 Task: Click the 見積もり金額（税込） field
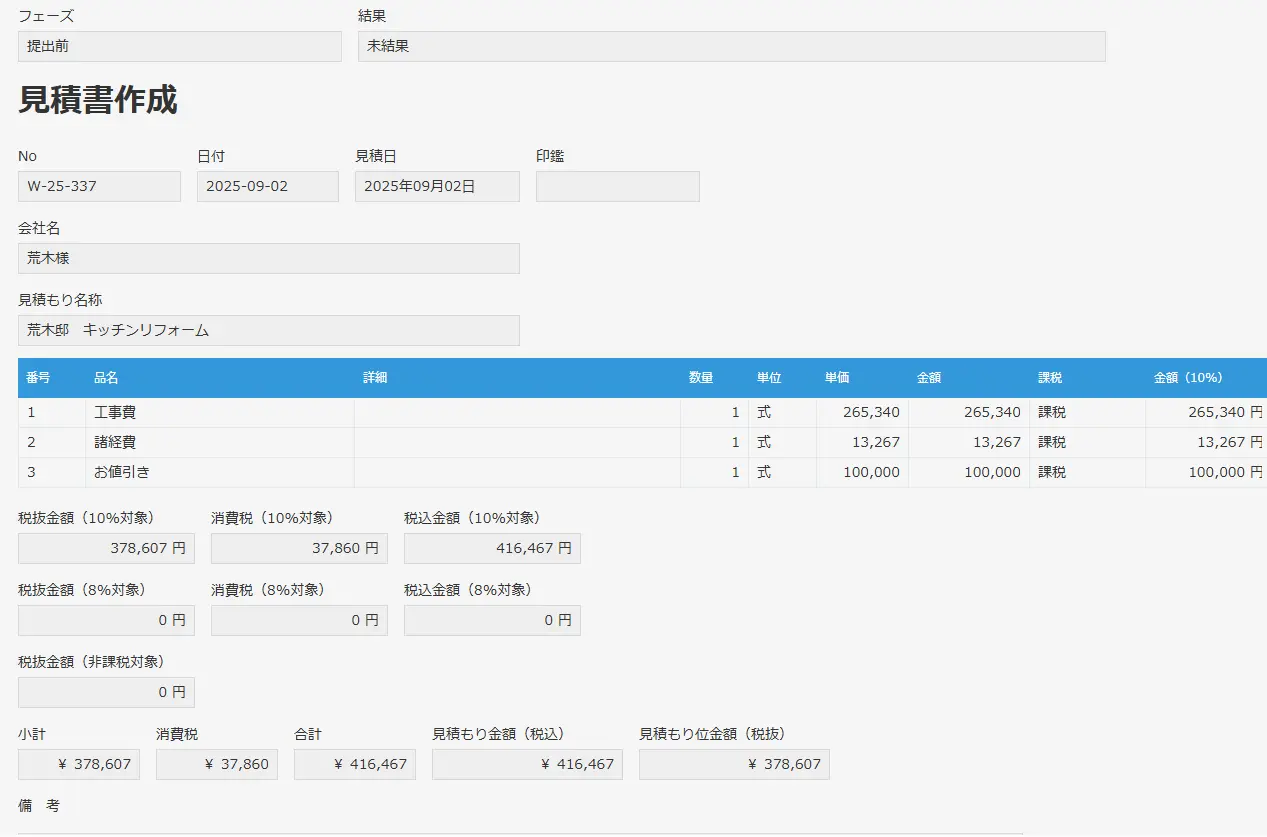coord(527,764)
